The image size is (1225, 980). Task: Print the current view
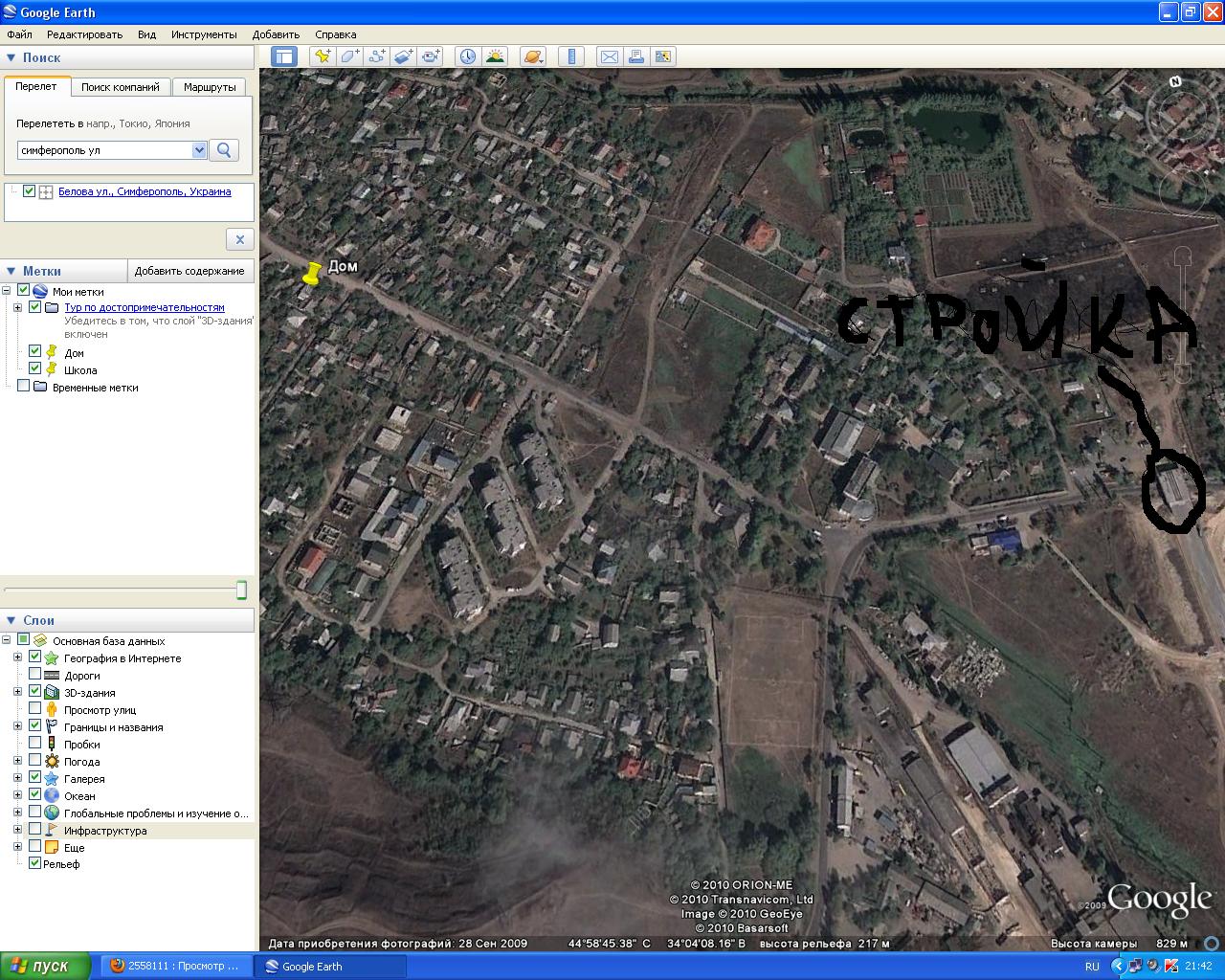click(x=635, y=56)
